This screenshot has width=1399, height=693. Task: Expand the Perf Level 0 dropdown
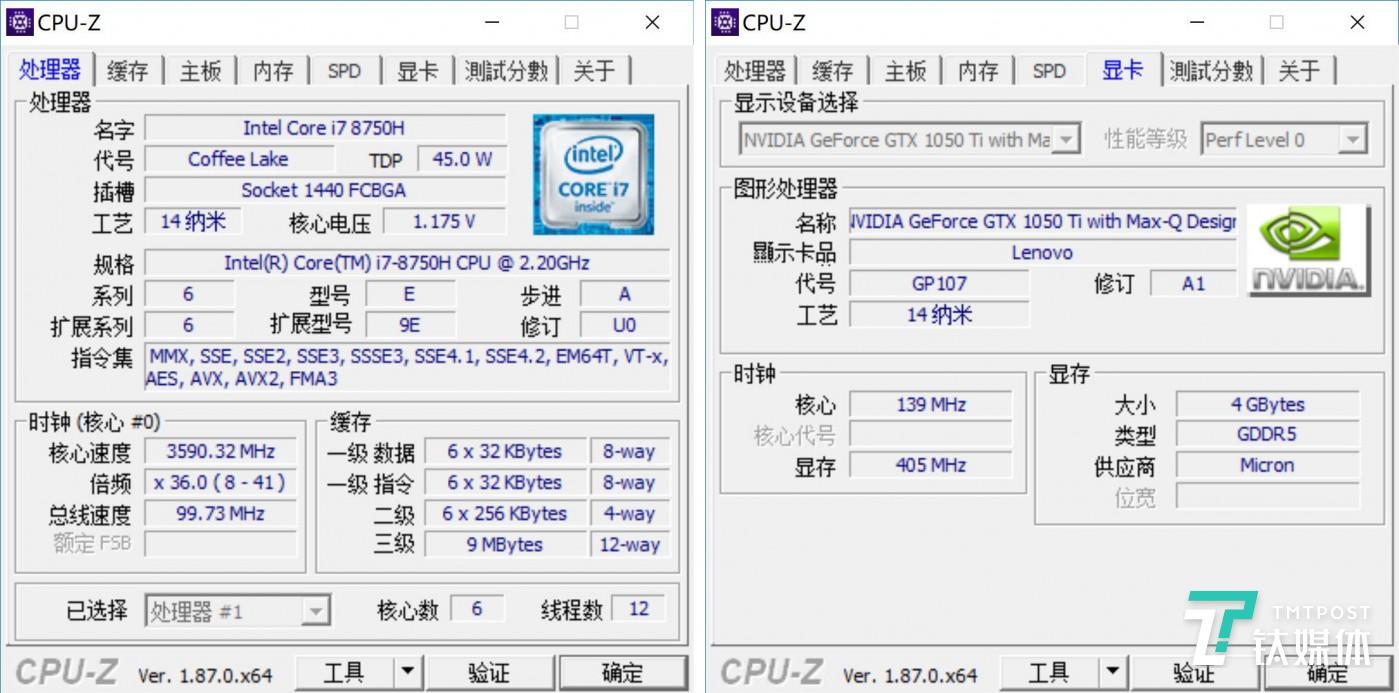point(1353,140)
